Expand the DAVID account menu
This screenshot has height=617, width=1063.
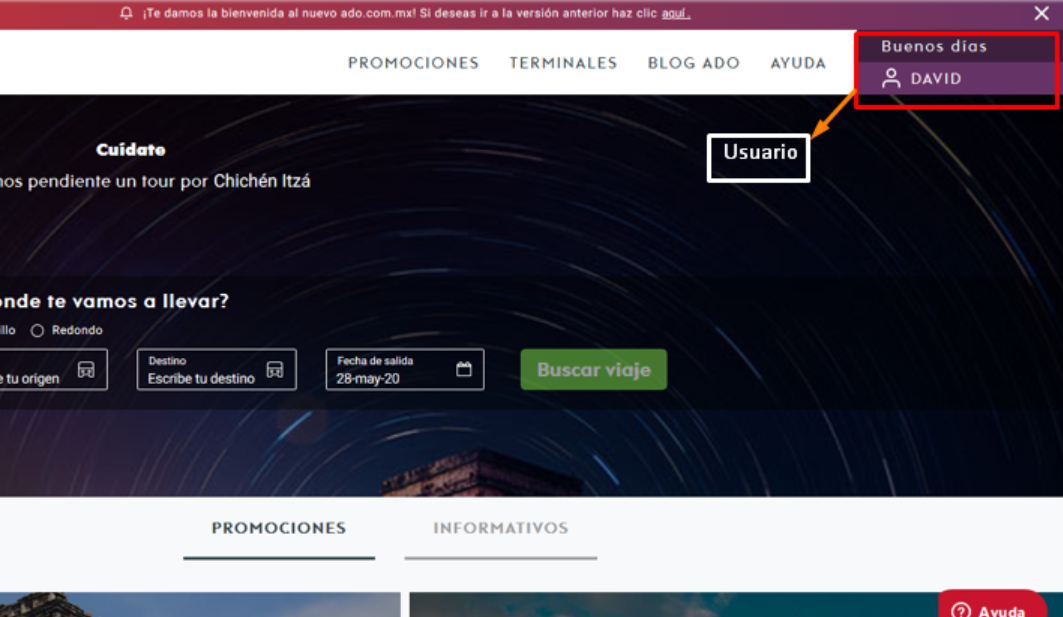(936, 78)
